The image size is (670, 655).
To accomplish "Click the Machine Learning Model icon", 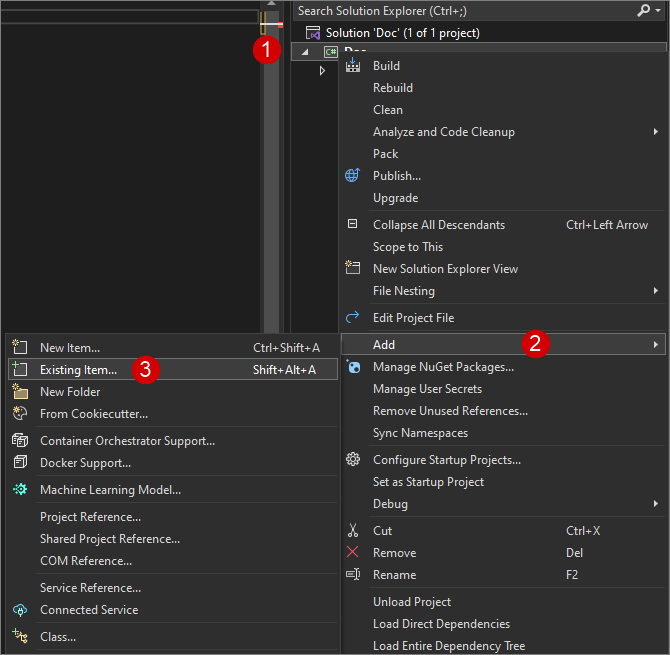I will point(20,490).
